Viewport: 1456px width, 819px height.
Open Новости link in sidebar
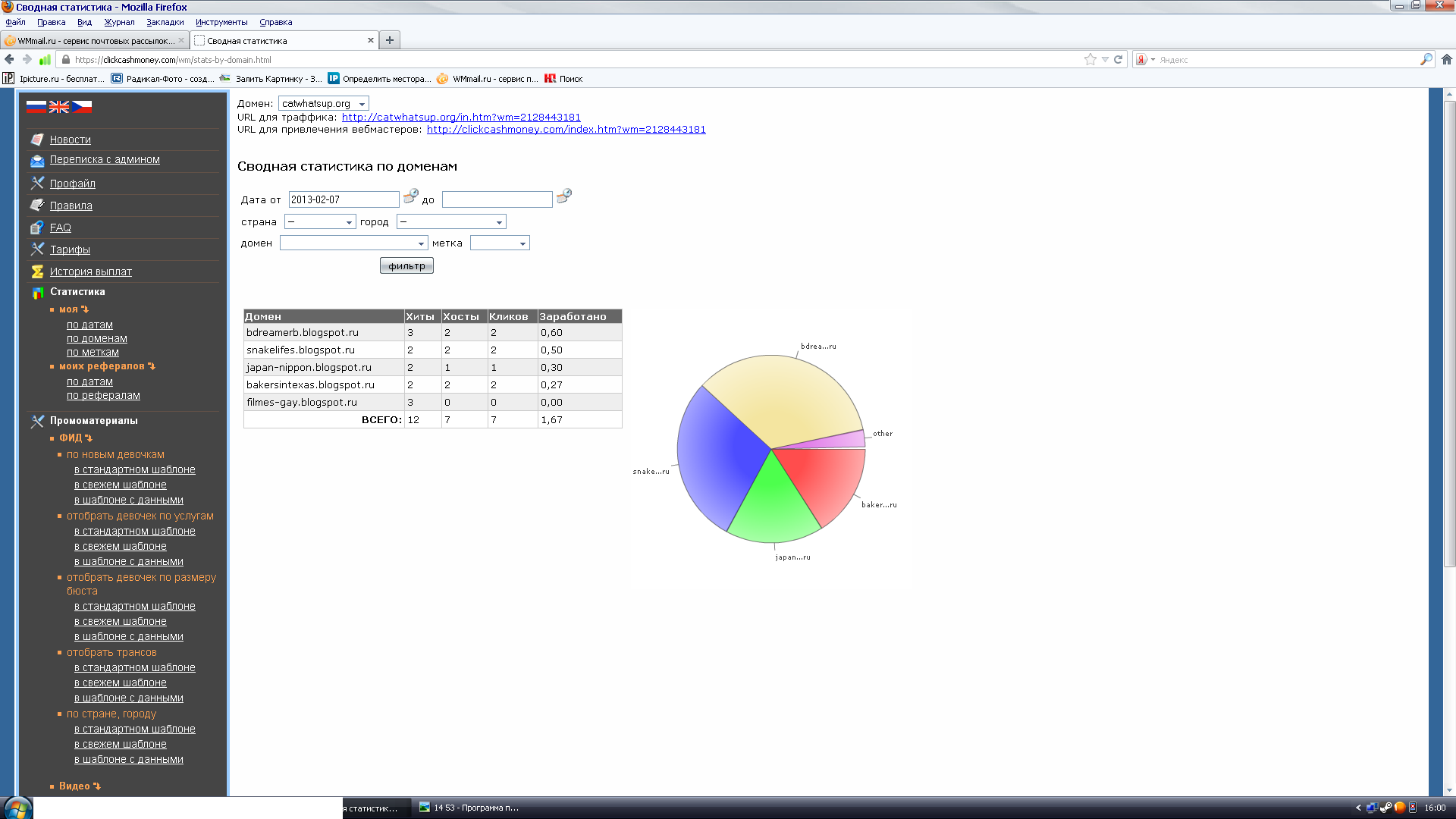(x=71, y=140)
